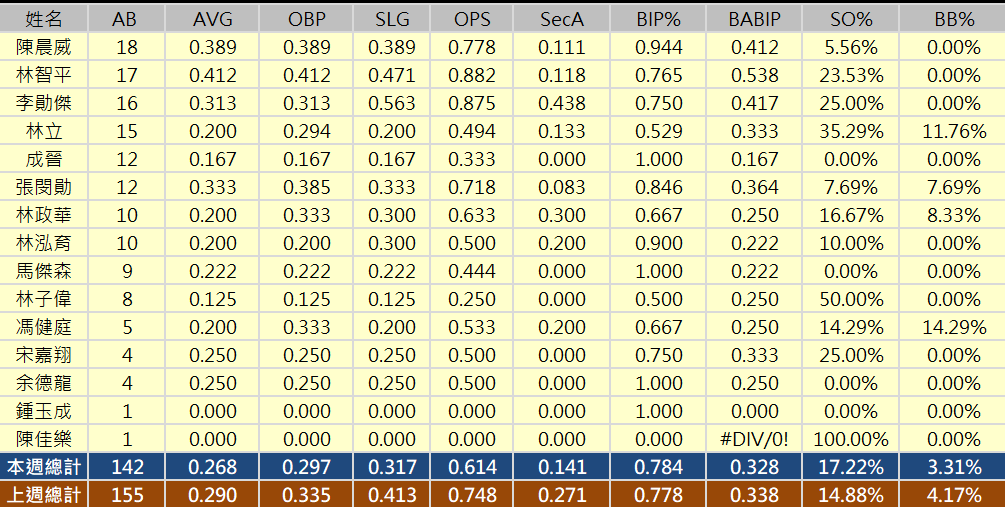Screen dimensions: 1005x507
Task: Select the OBP column header
Action: [x=306, y=19]
